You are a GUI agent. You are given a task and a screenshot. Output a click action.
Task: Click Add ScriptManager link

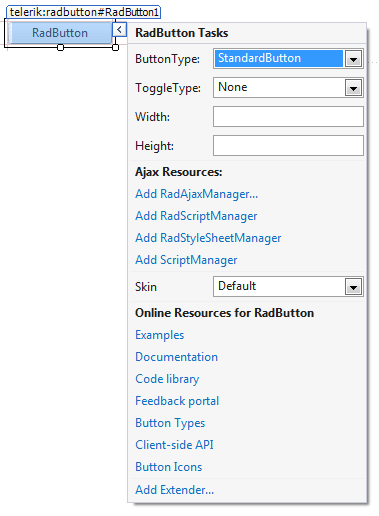186,260
